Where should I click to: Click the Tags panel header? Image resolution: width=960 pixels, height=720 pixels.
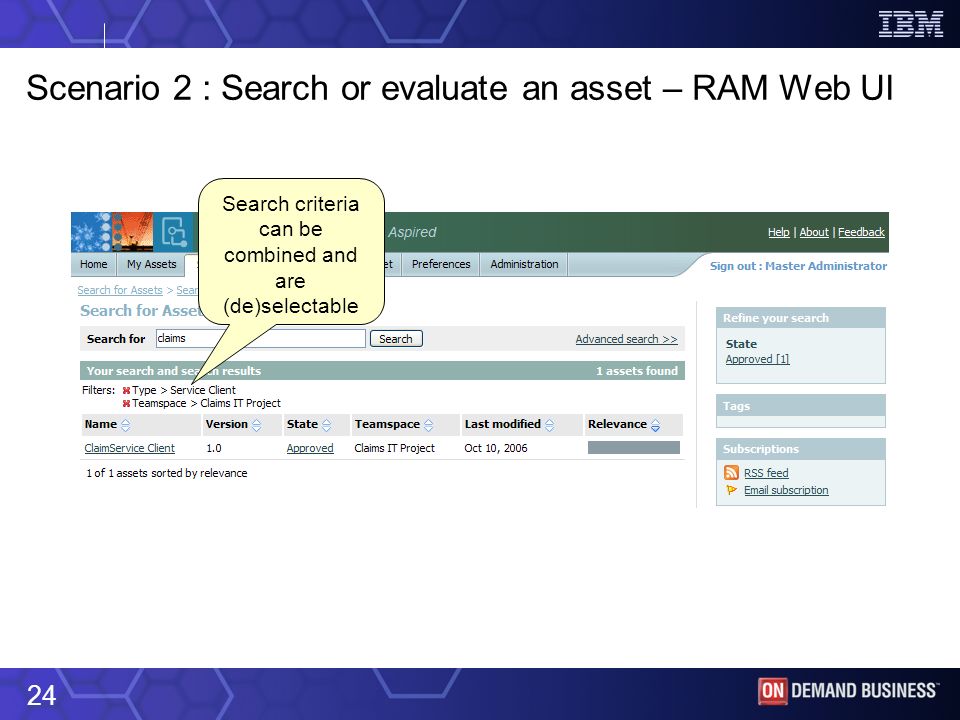pos(801,406)
